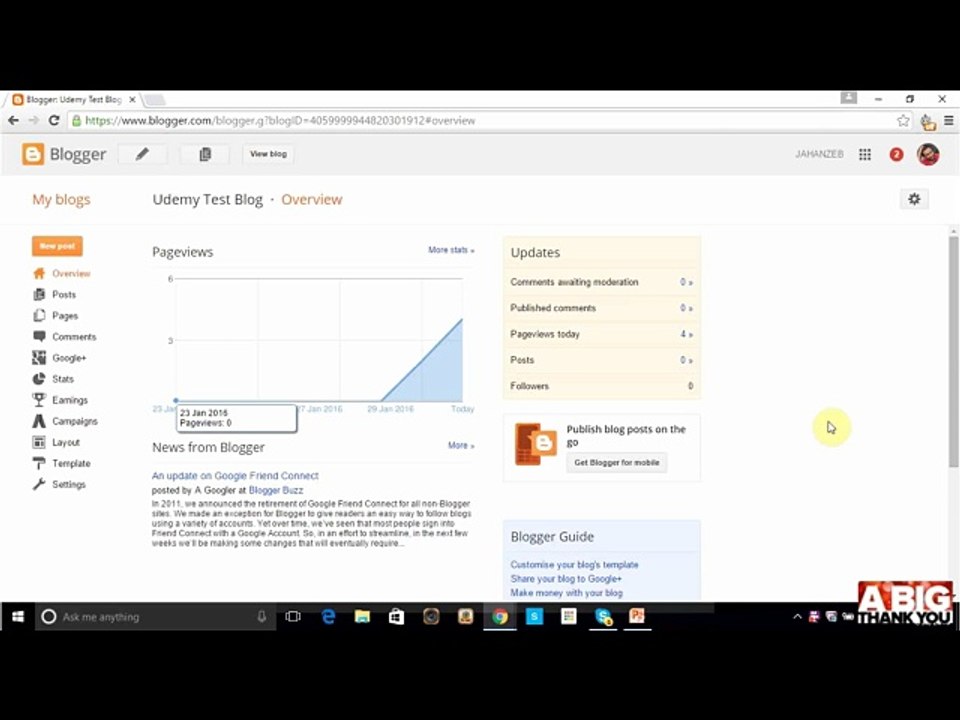Viewport: 960px width, 720px height.
Task: Click the Comments speech bubble icon
Action: tap(39, 337)
